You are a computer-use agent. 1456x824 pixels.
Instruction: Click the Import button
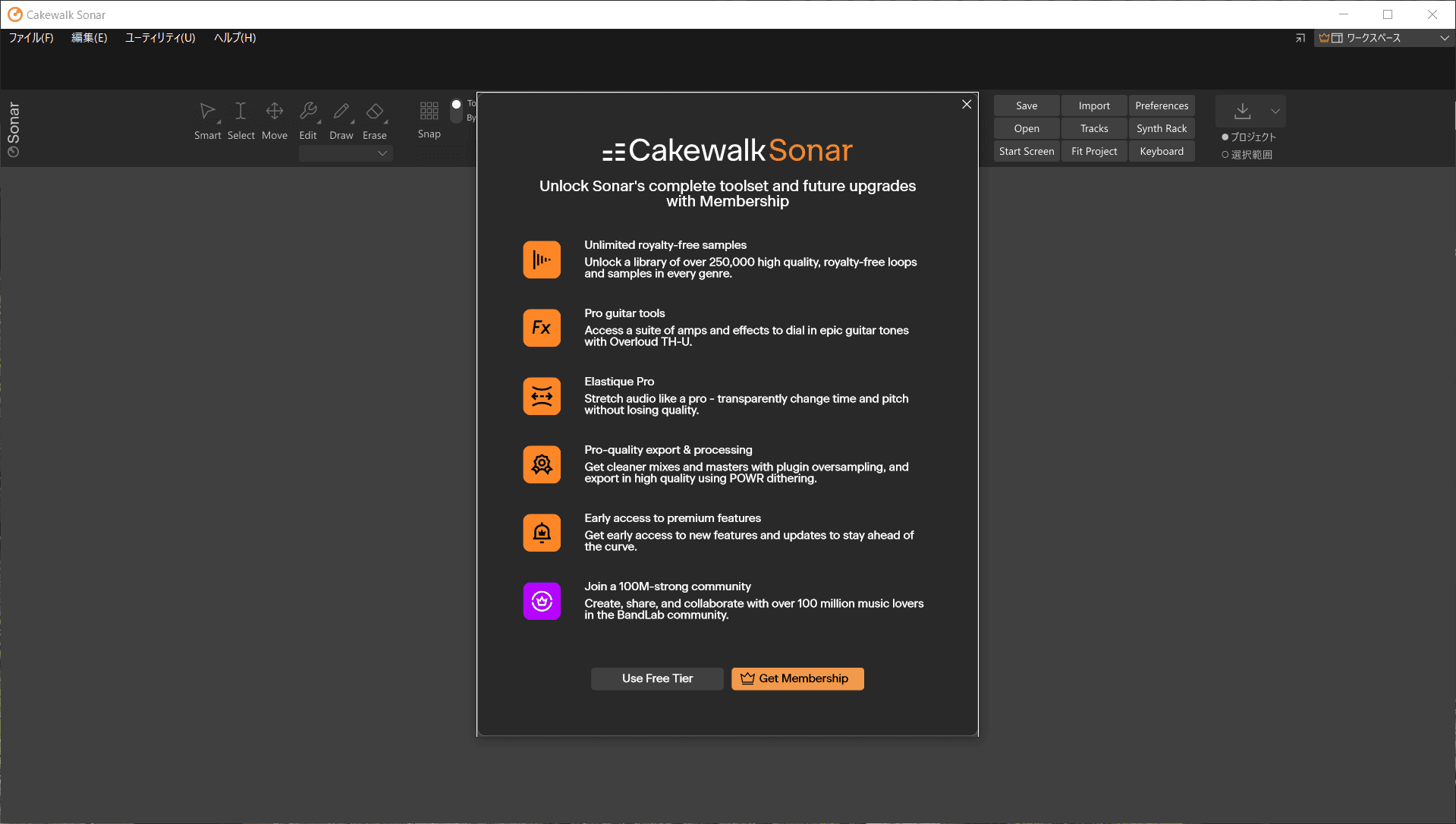[1094, 105]
